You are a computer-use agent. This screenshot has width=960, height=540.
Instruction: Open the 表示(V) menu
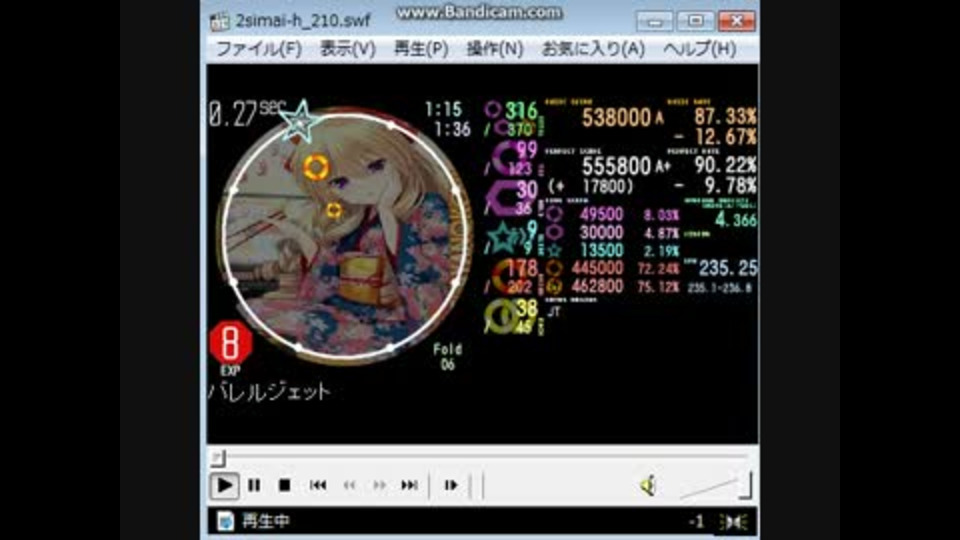point(348,49)
